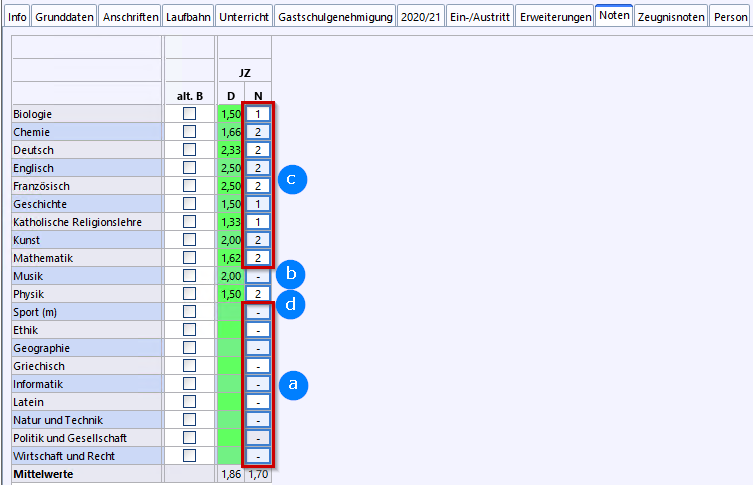The height and width of the screenshot is (485, 753).
Task: Enable alt. B checkbox for Geographie
Action: point(190,348)
